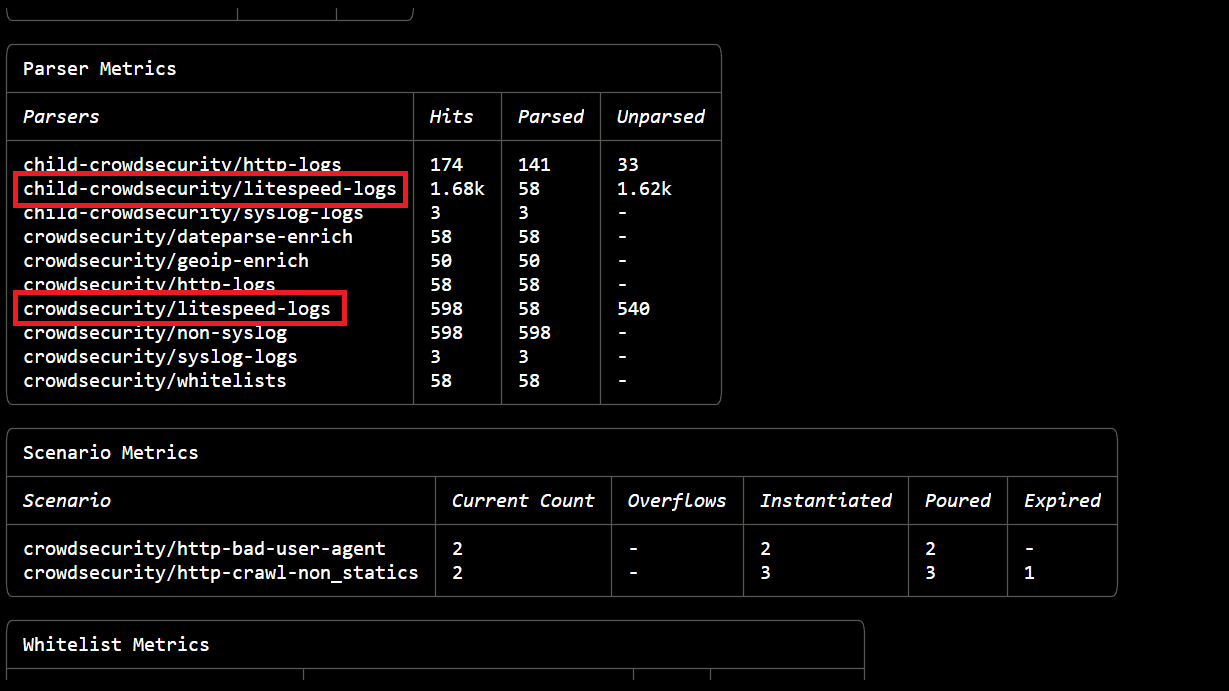Select the crowdsecurity/dateparse-enrich parser name
The height and width of the screenshot is (691, 1229).
click(188, 237)
